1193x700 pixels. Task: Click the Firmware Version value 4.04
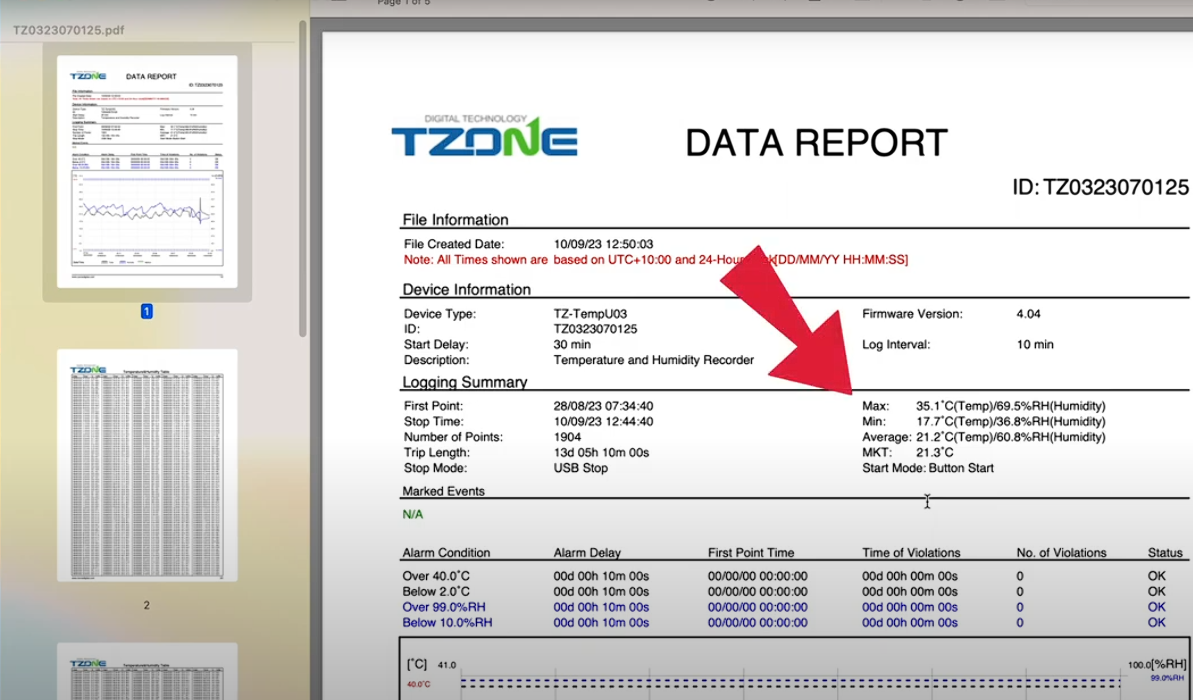click(1028, 314)
